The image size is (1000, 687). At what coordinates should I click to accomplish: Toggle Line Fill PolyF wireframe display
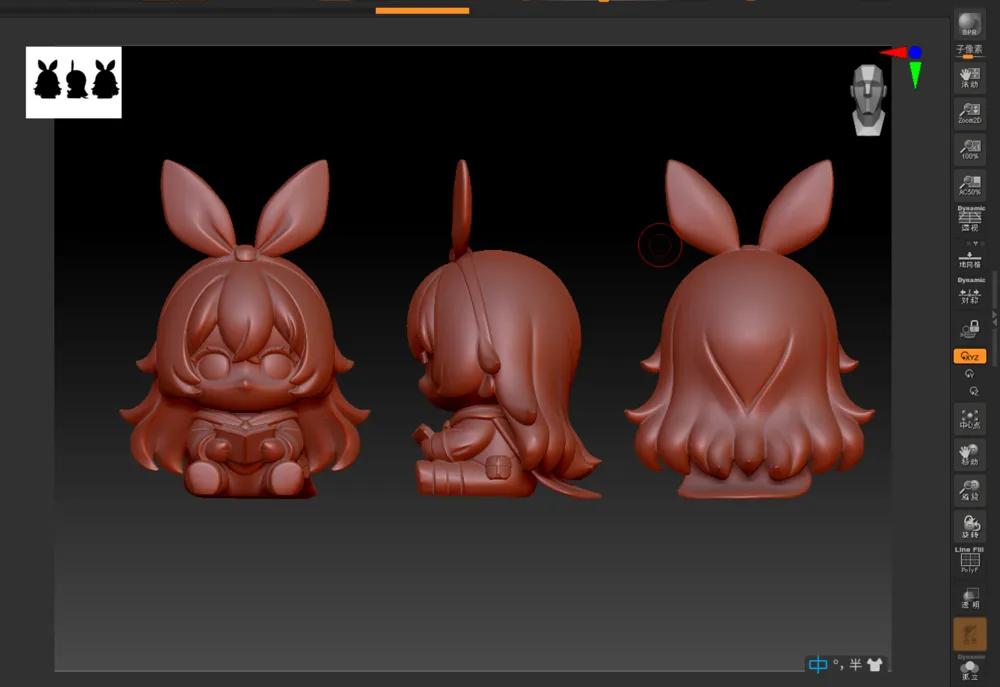969,560
